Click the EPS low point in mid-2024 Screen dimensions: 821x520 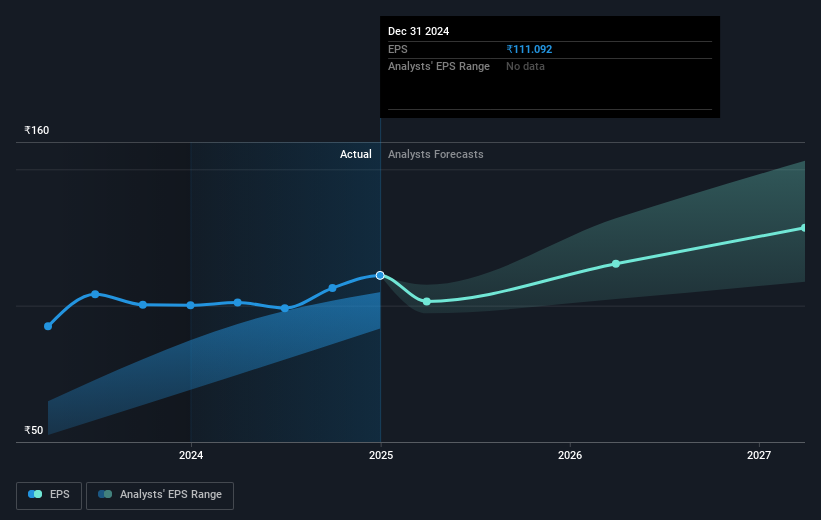pyautogui.click(x=285, y=308)
